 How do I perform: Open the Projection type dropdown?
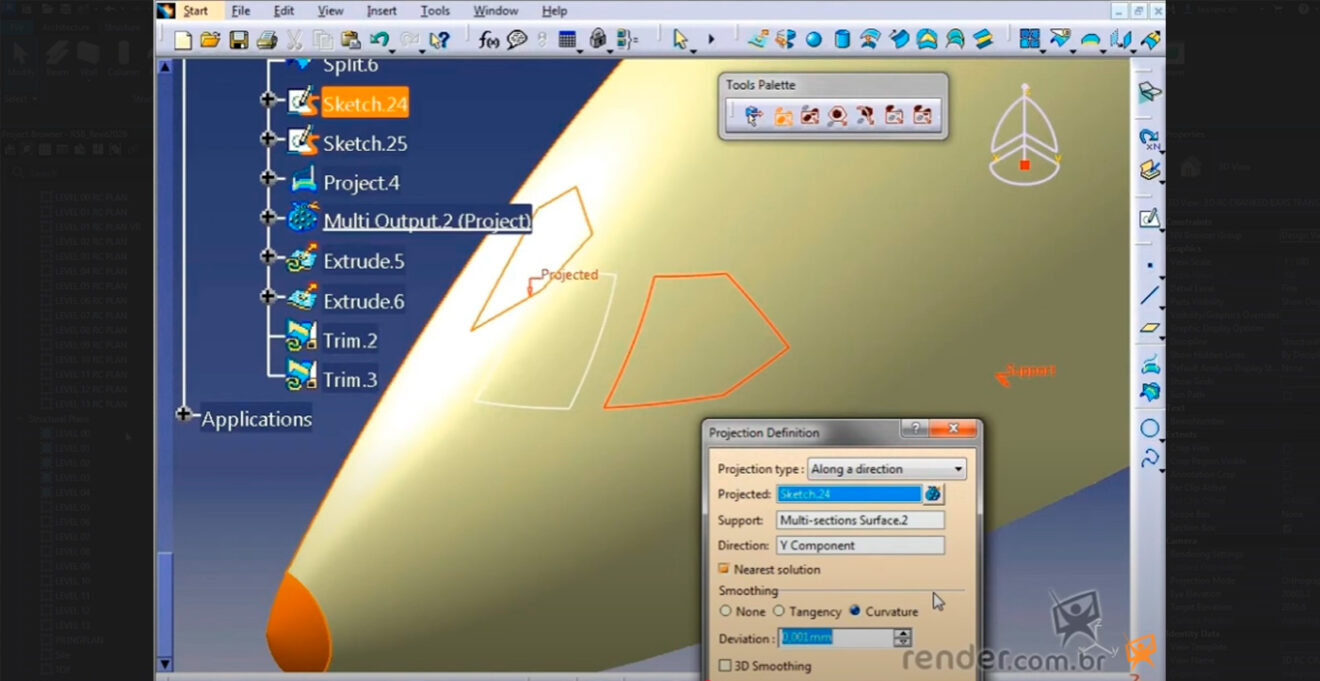886,469
